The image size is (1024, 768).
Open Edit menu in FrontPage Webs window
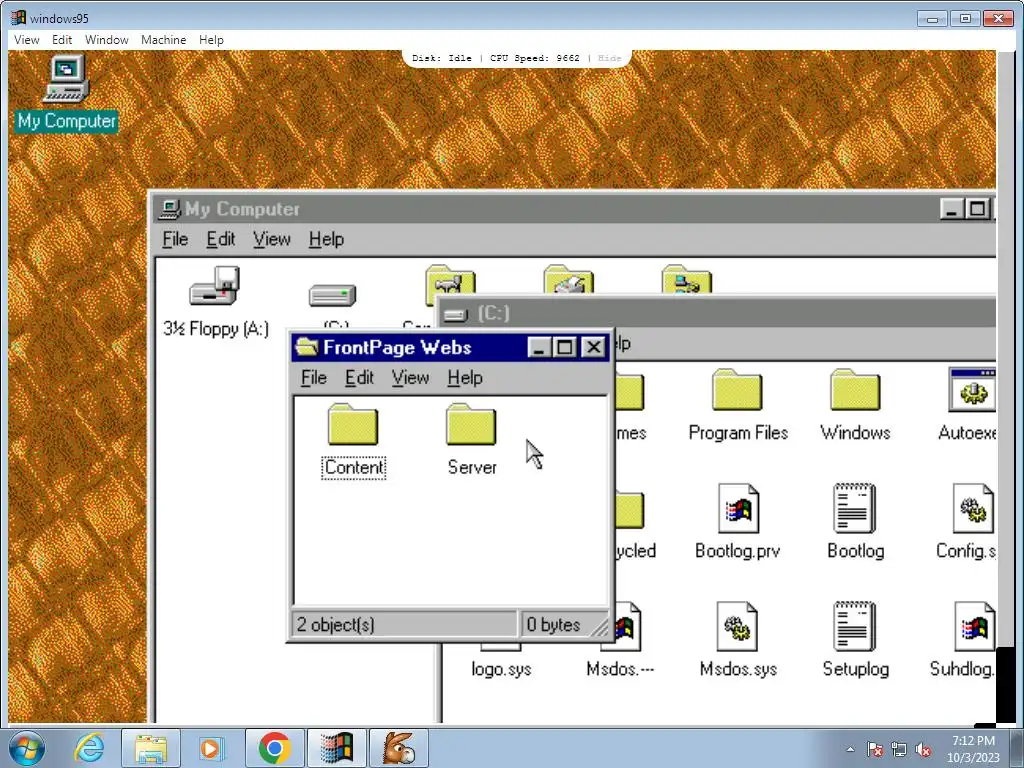(359, 377)
